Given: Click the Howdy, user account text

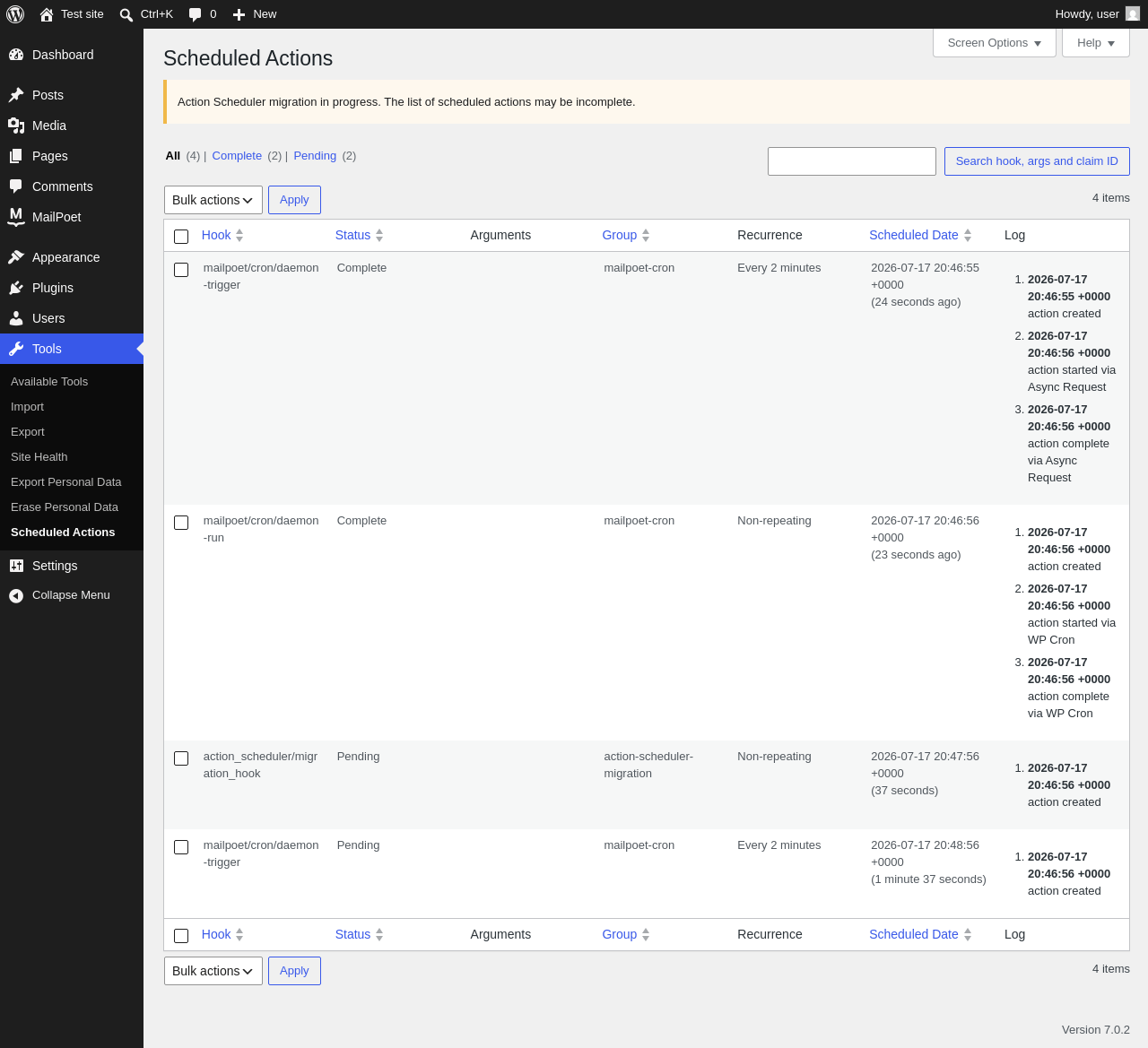Looking at the screenshot, I should click(1087, 14).
